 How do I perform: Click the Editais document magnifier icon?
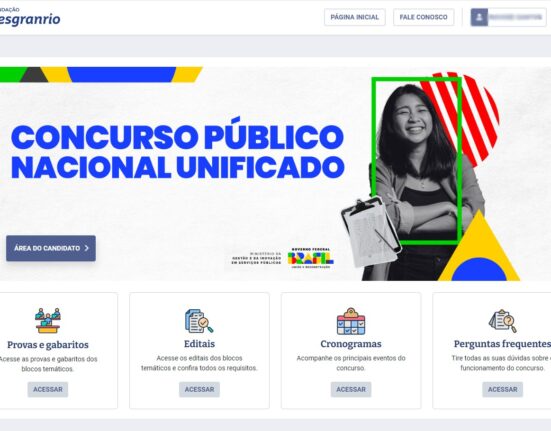point(199,321)
